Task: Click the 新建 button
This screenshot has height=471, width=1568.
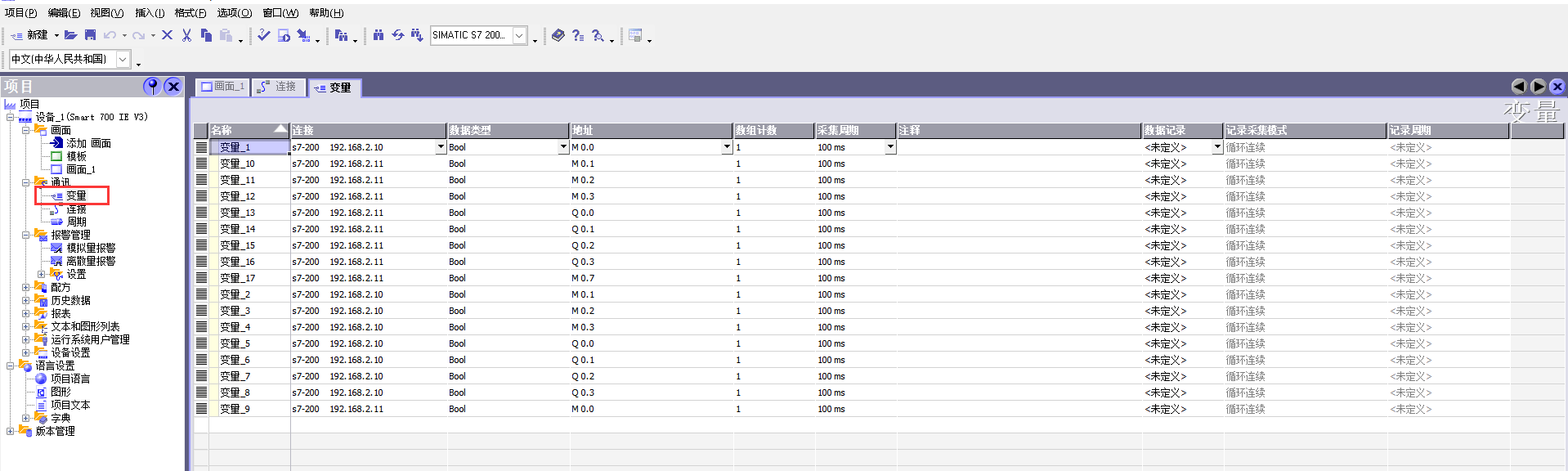Action: 30,35
